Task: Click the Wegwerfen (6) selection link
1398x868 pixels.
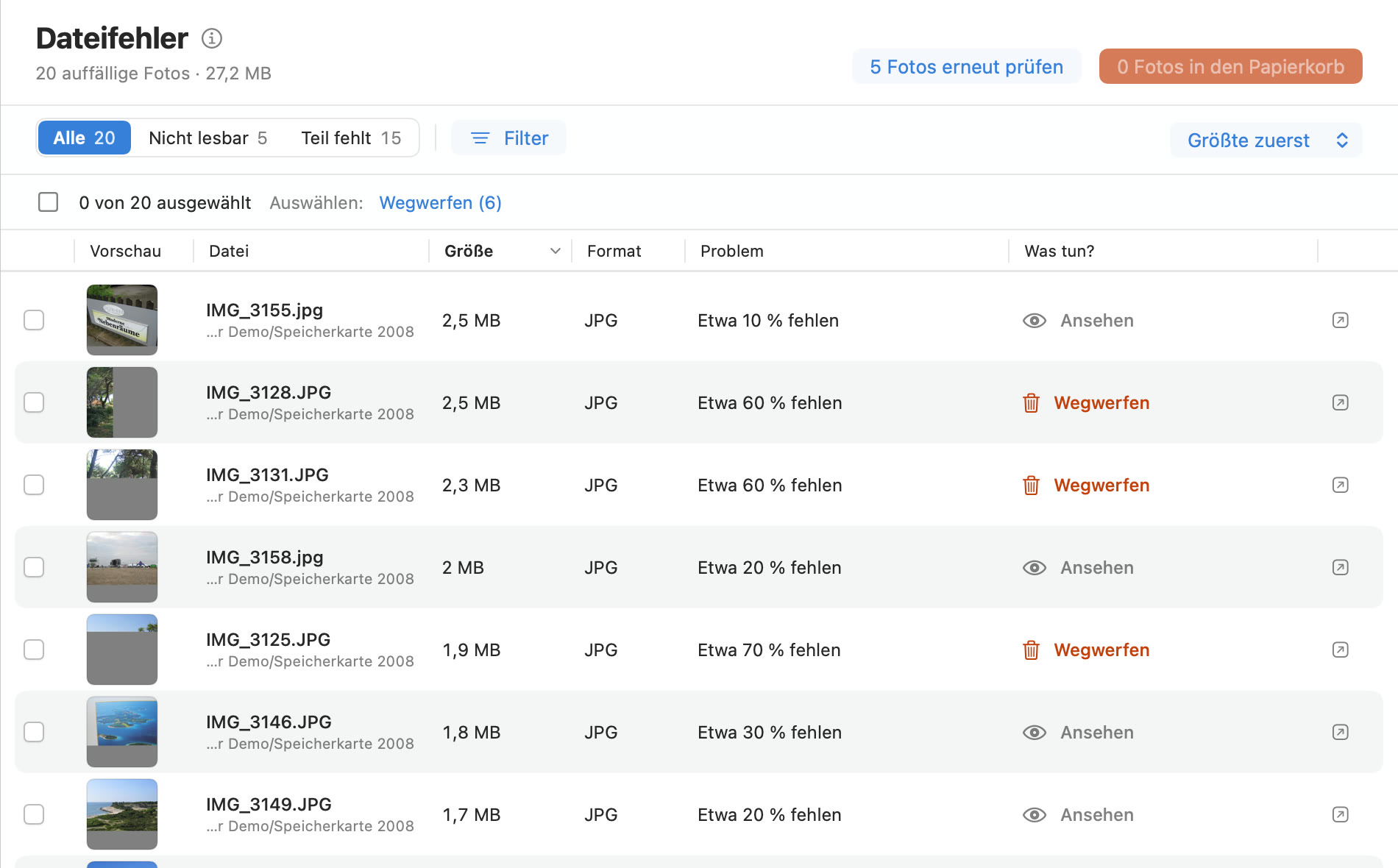Action: (x=440, y=203)
